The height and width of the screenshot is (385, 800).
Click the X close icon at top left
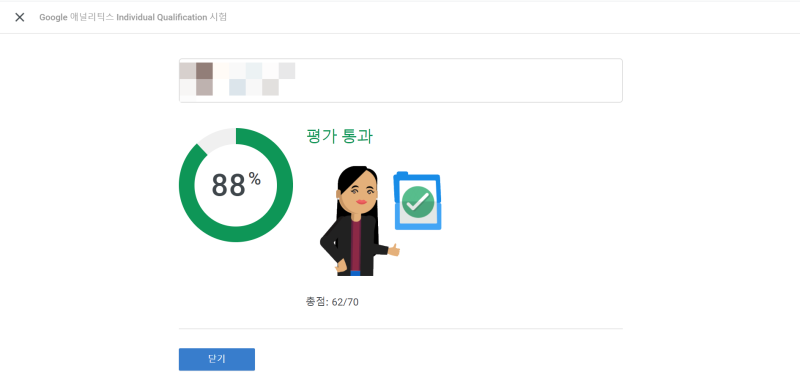(19, 17)
